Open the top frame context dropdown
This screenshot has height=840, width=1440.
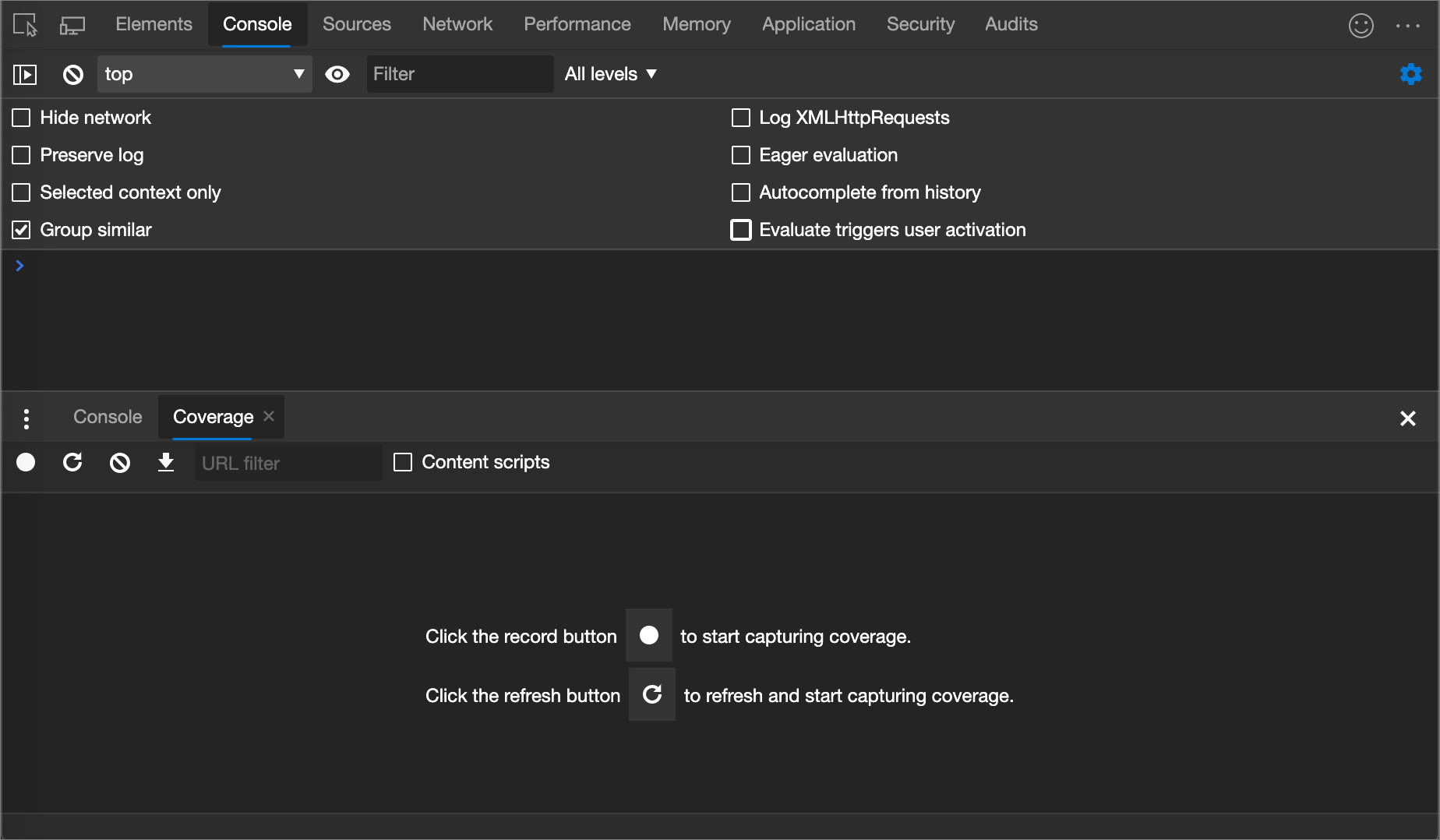(x=204, y=74)
